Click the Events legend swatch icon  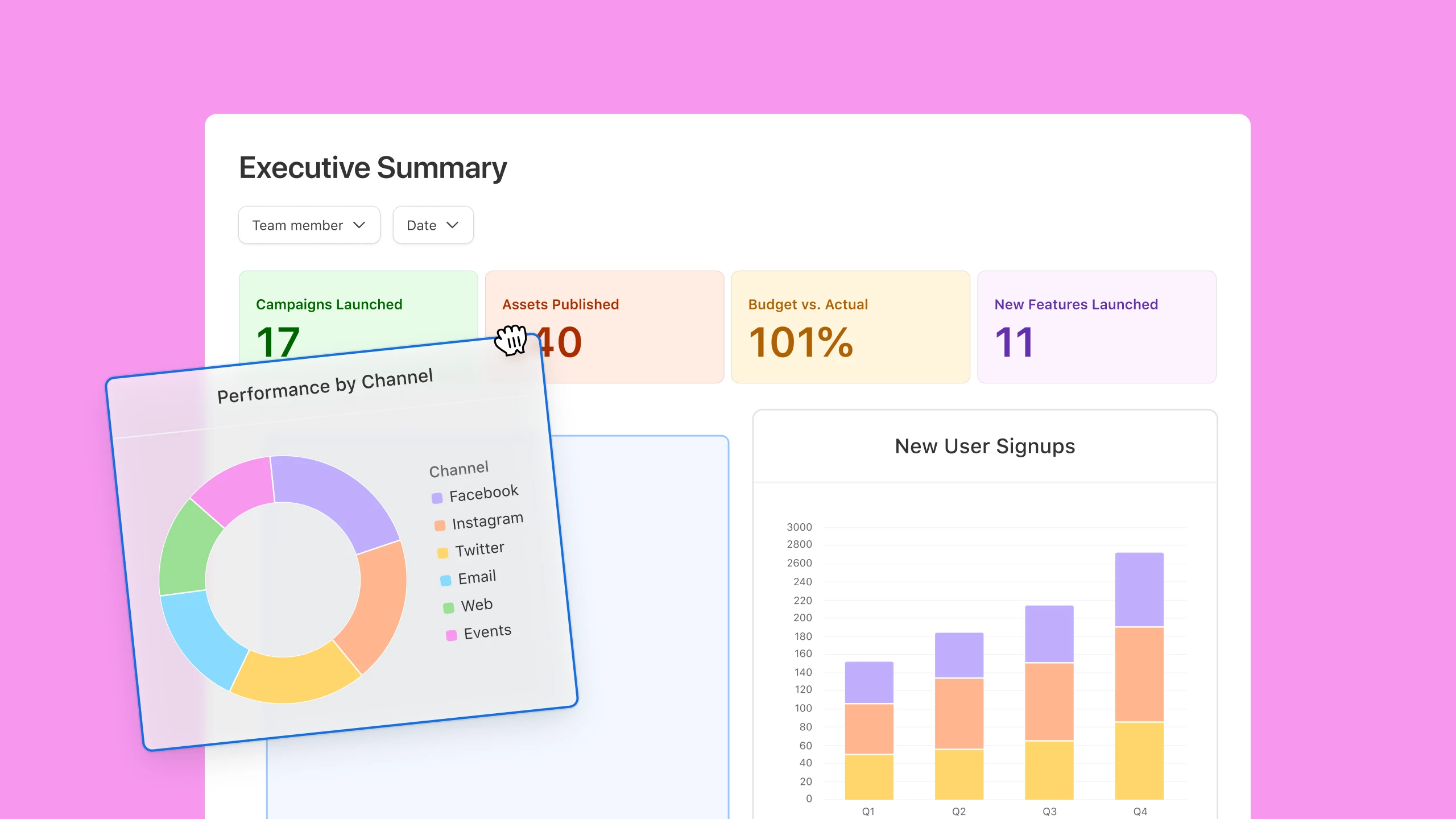coord(451,635)
